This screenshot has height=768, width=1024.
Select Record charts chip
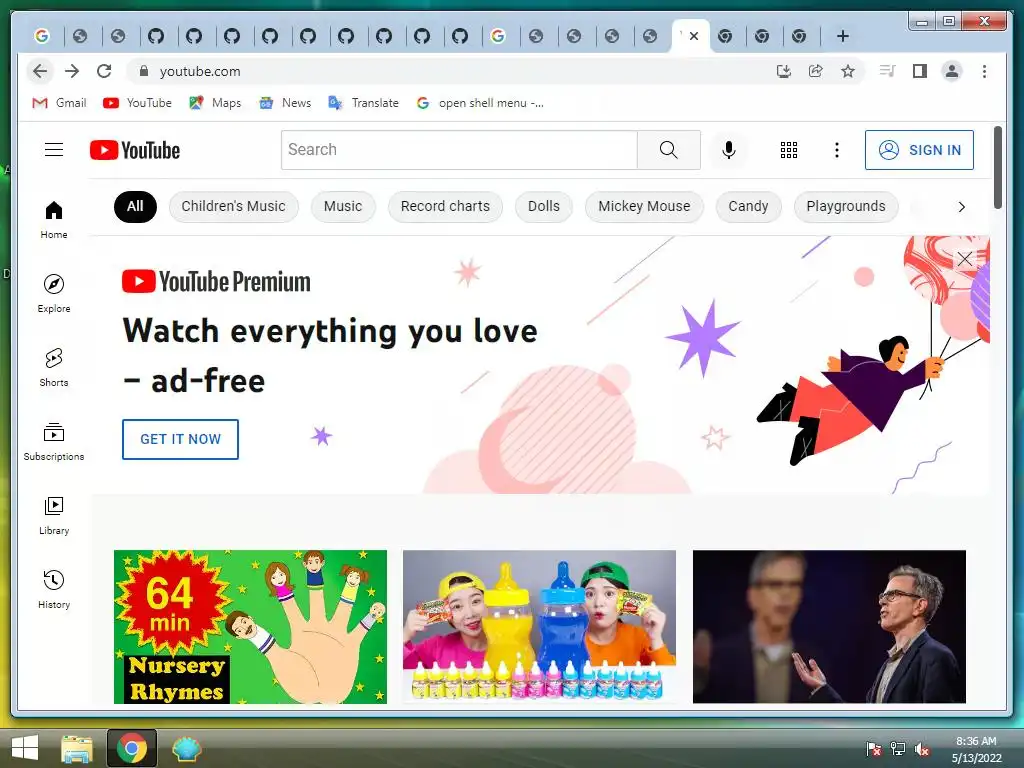click(445, 206)
